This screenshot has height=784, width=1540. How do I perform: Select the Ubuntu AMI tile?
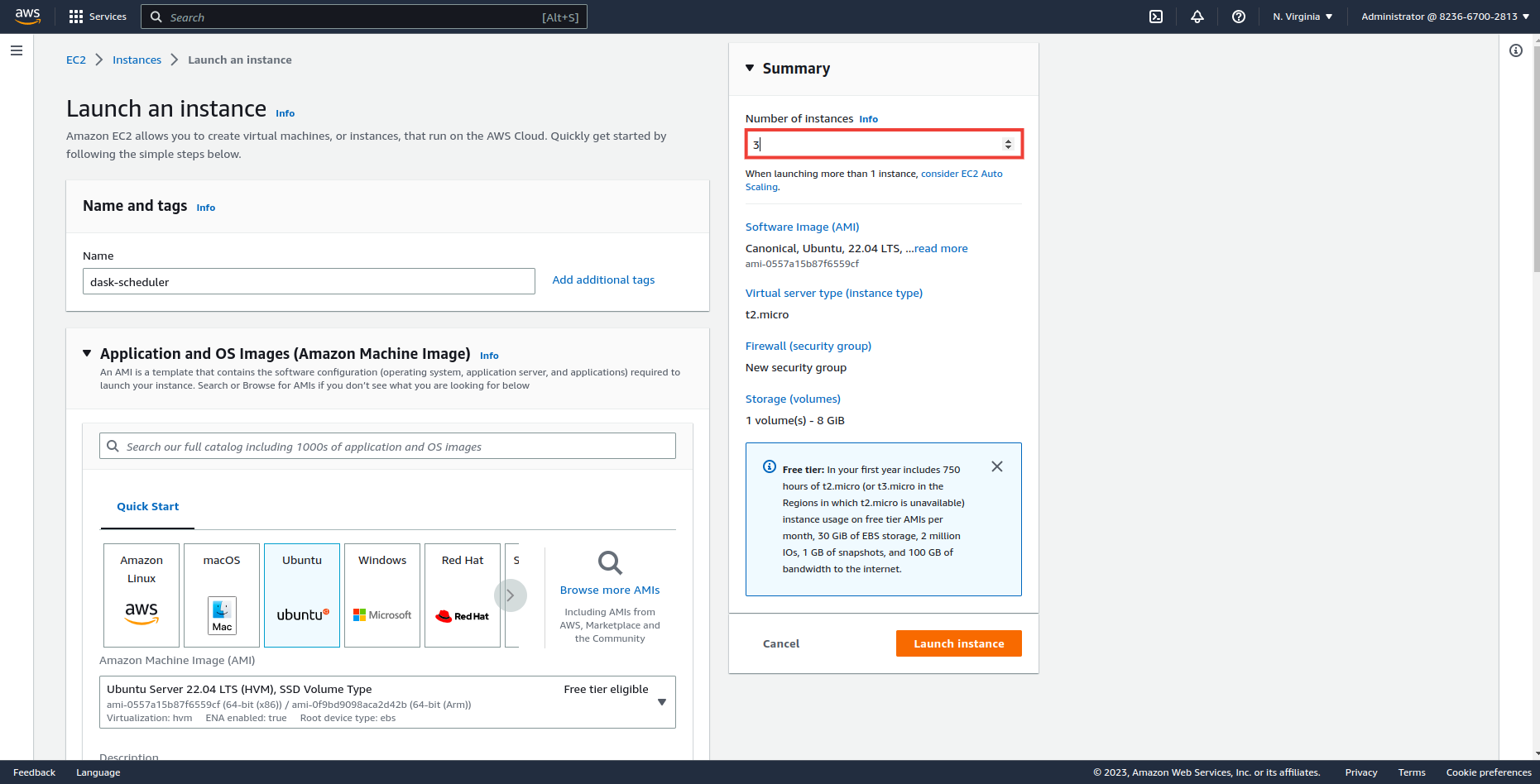click(302, 595)
